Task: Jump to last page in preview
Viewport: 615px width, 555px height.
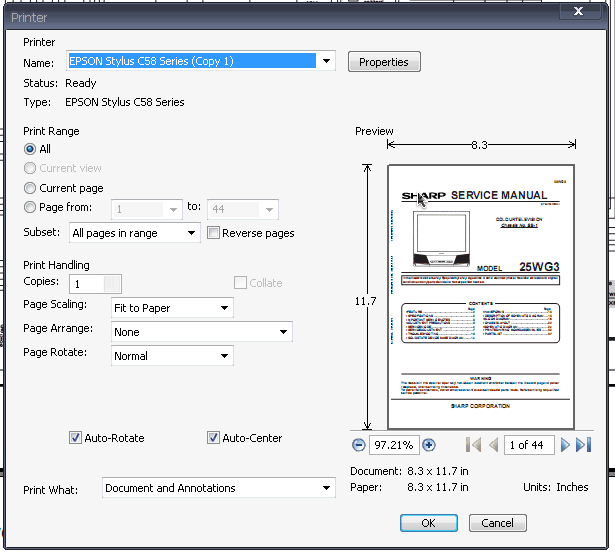Action: pyautogui.click(x=584, y=445)
